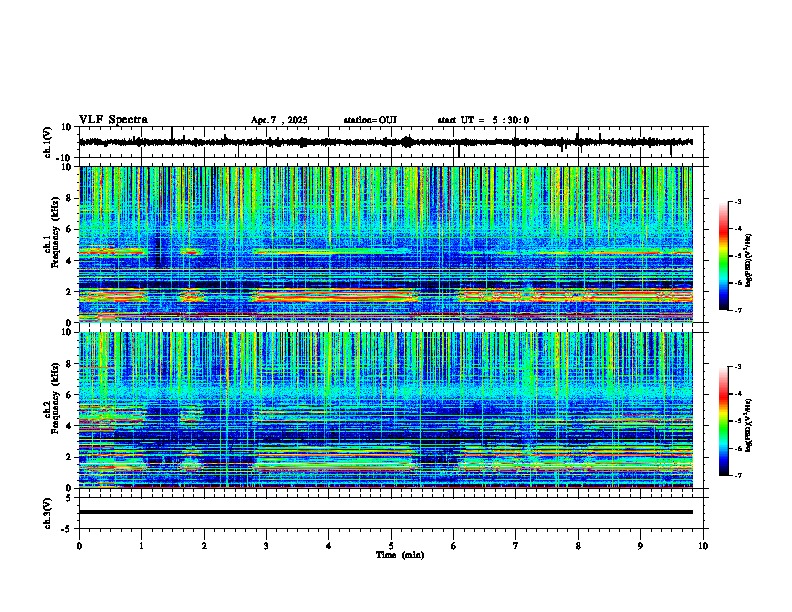Click the "Time (min)" x-axis label
Image resolution: width=792 pixels, height=612 pixels.
tap(400, 555)
